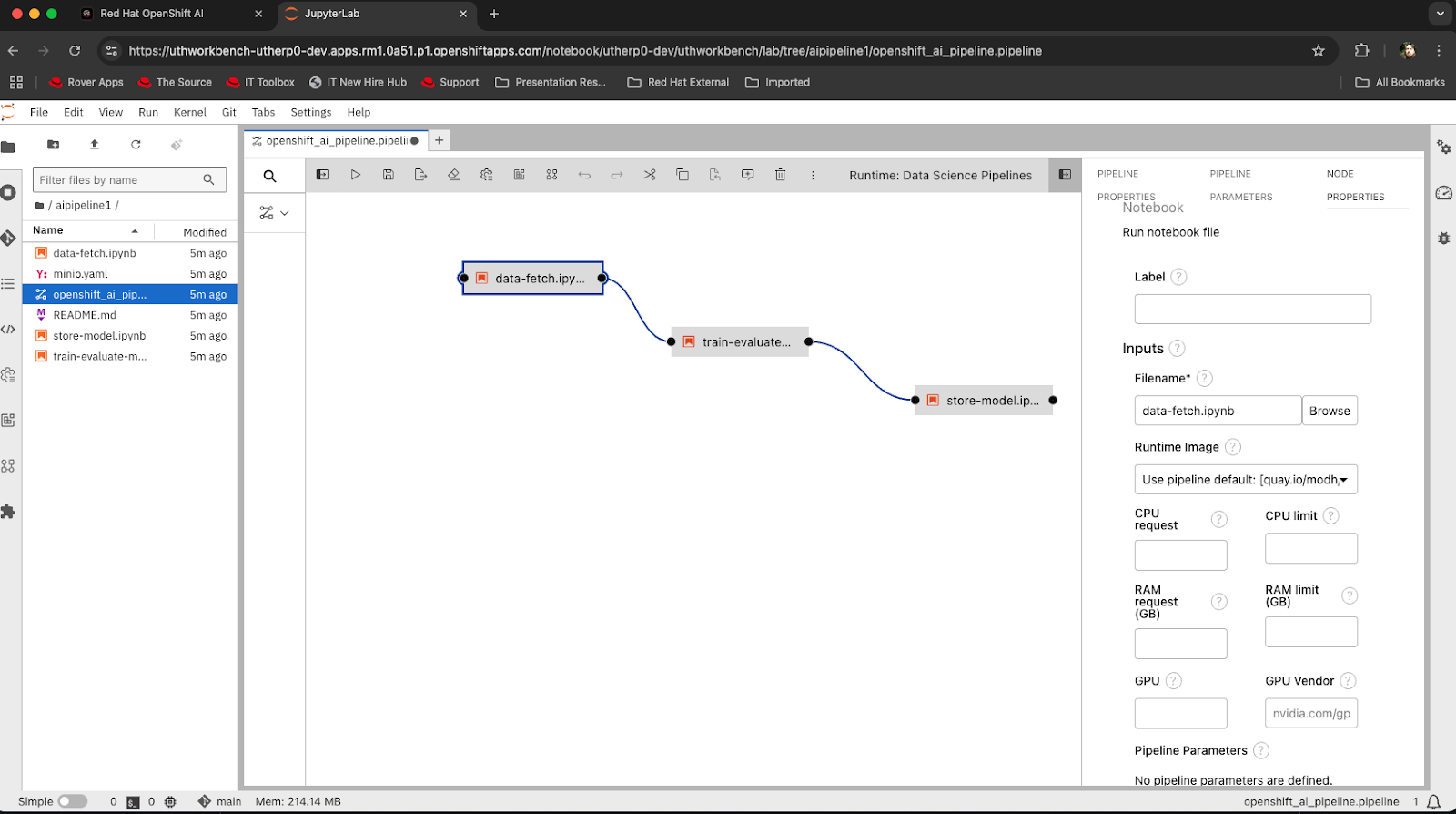Toggle the Simple mode switch
The width and height of the screenshot is (1456, 814).
(x=72, y=801)
